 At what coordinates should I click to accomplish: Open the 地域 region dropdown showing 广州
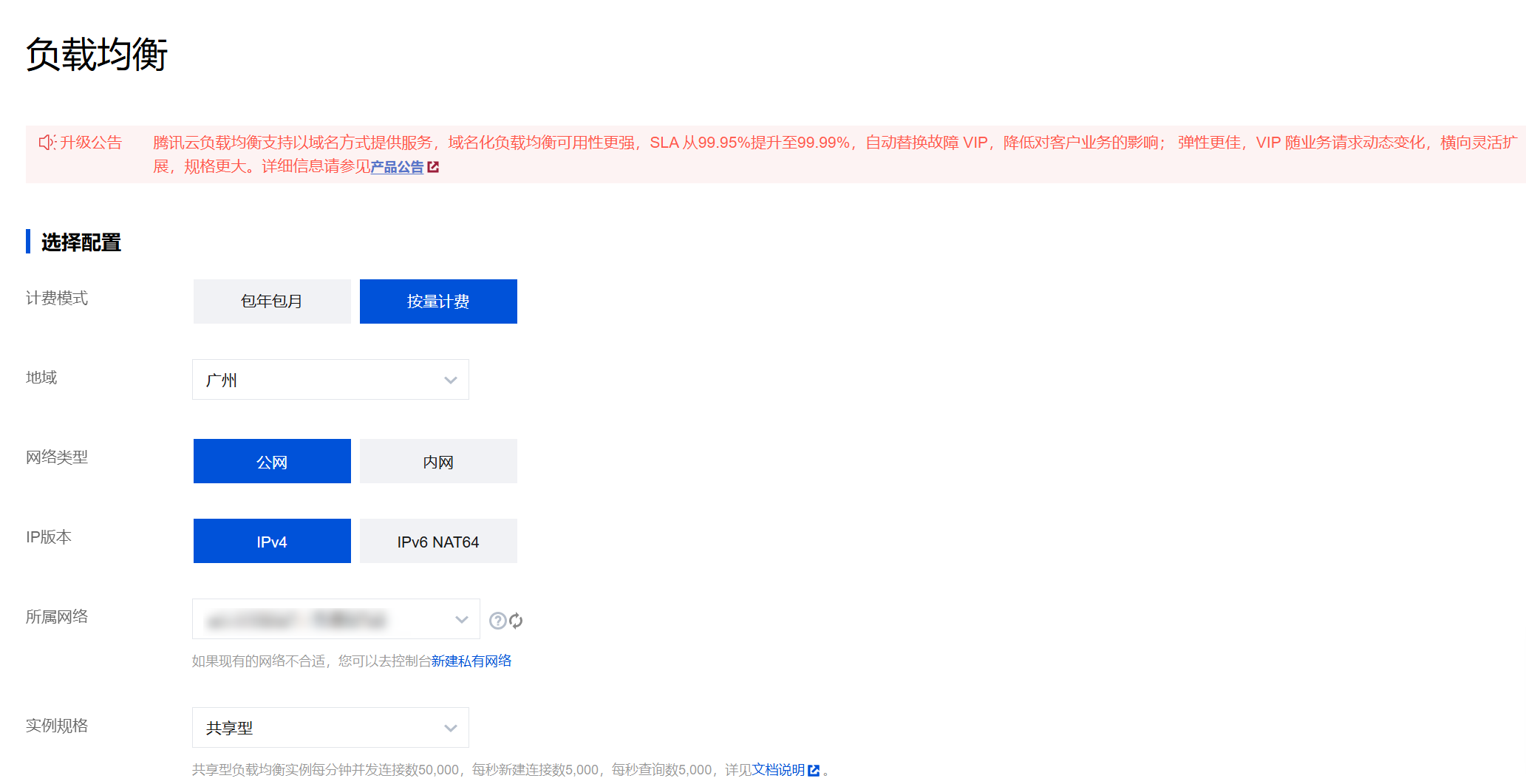coord(330,380)
